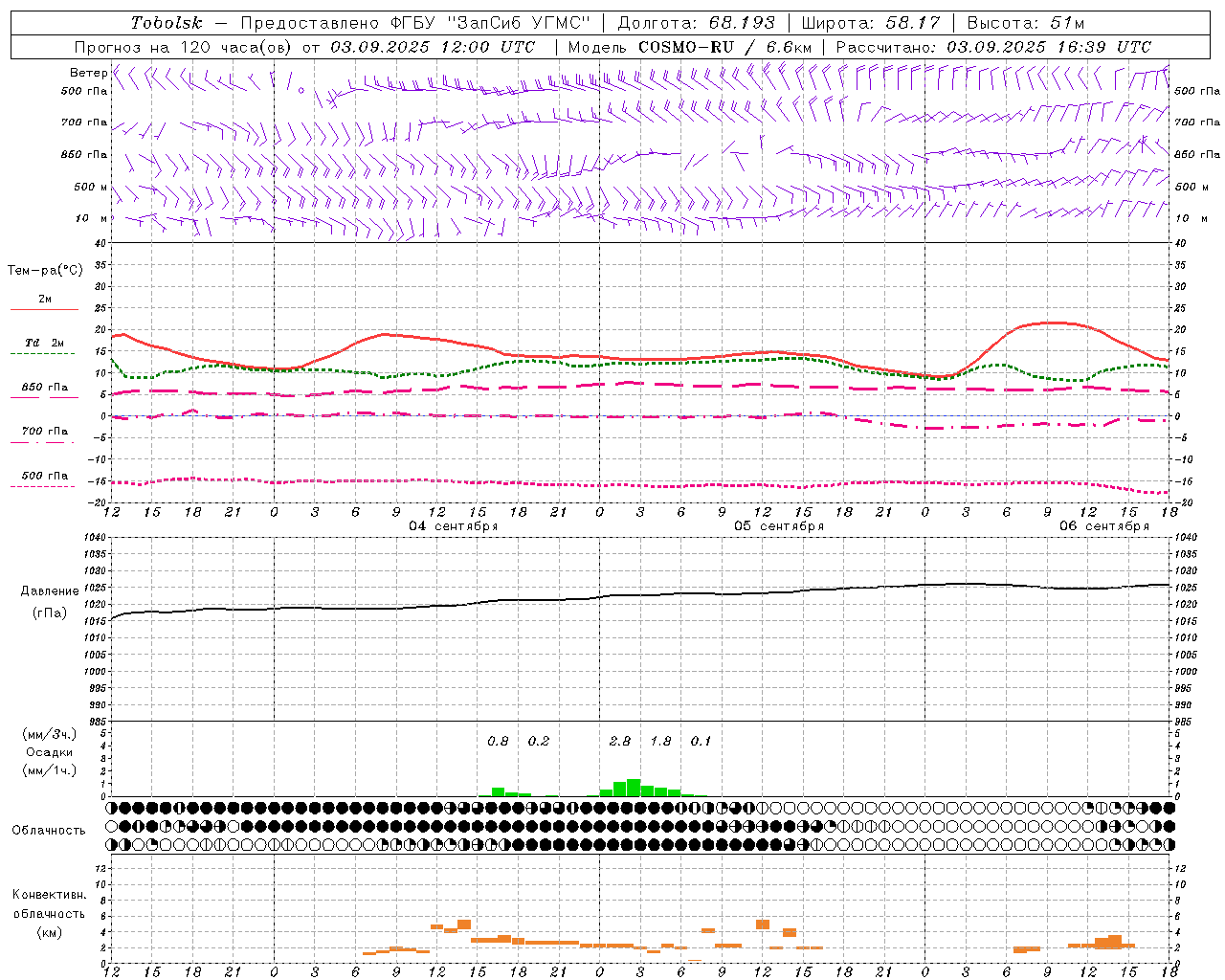Click the 'Предоставлено ФГБУ "ЗапСиб УГМС"' credit
Screen dimensions: 1225x980
tap(416, 23)
